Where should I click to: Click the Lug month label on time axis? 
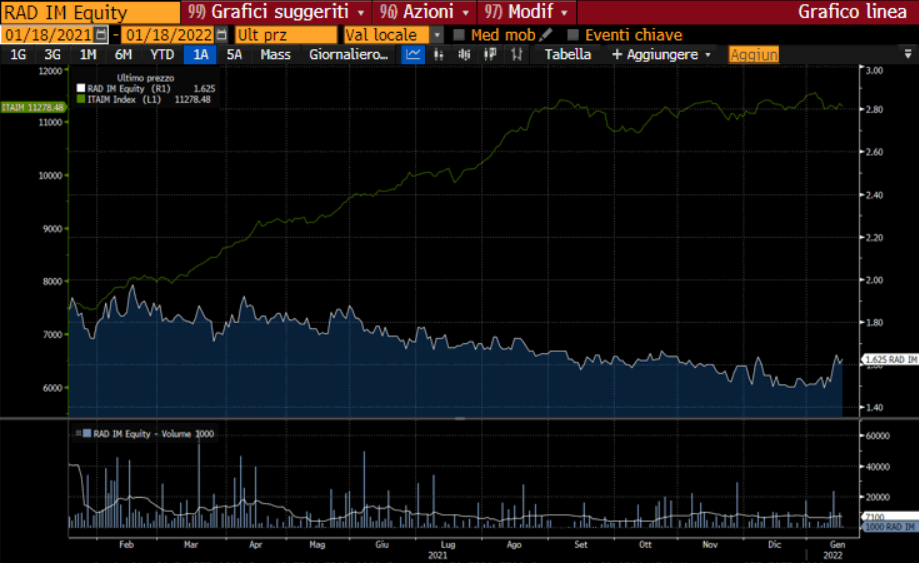448,544
